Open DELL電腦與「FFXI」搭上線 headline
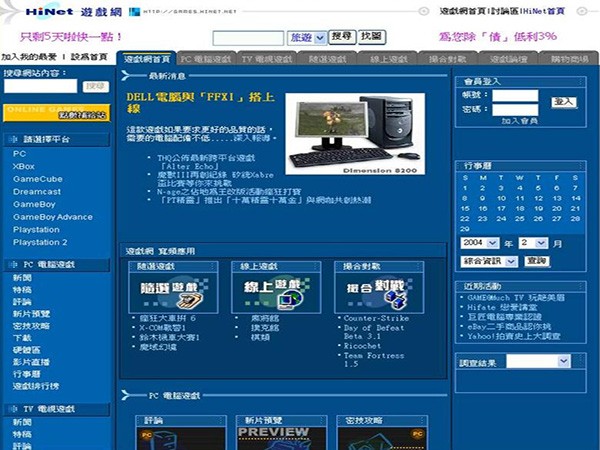The height and width of the screenshot is (450, 600). tap(201, 103)
